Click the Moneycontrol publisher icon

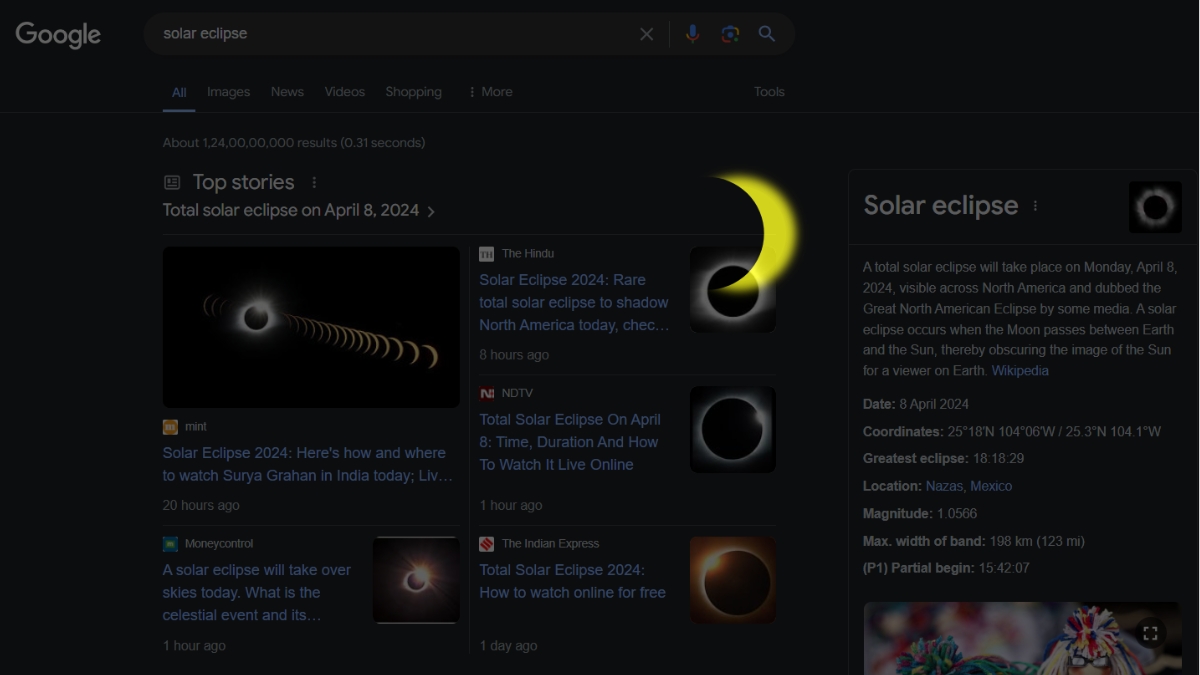pos(170,543)
